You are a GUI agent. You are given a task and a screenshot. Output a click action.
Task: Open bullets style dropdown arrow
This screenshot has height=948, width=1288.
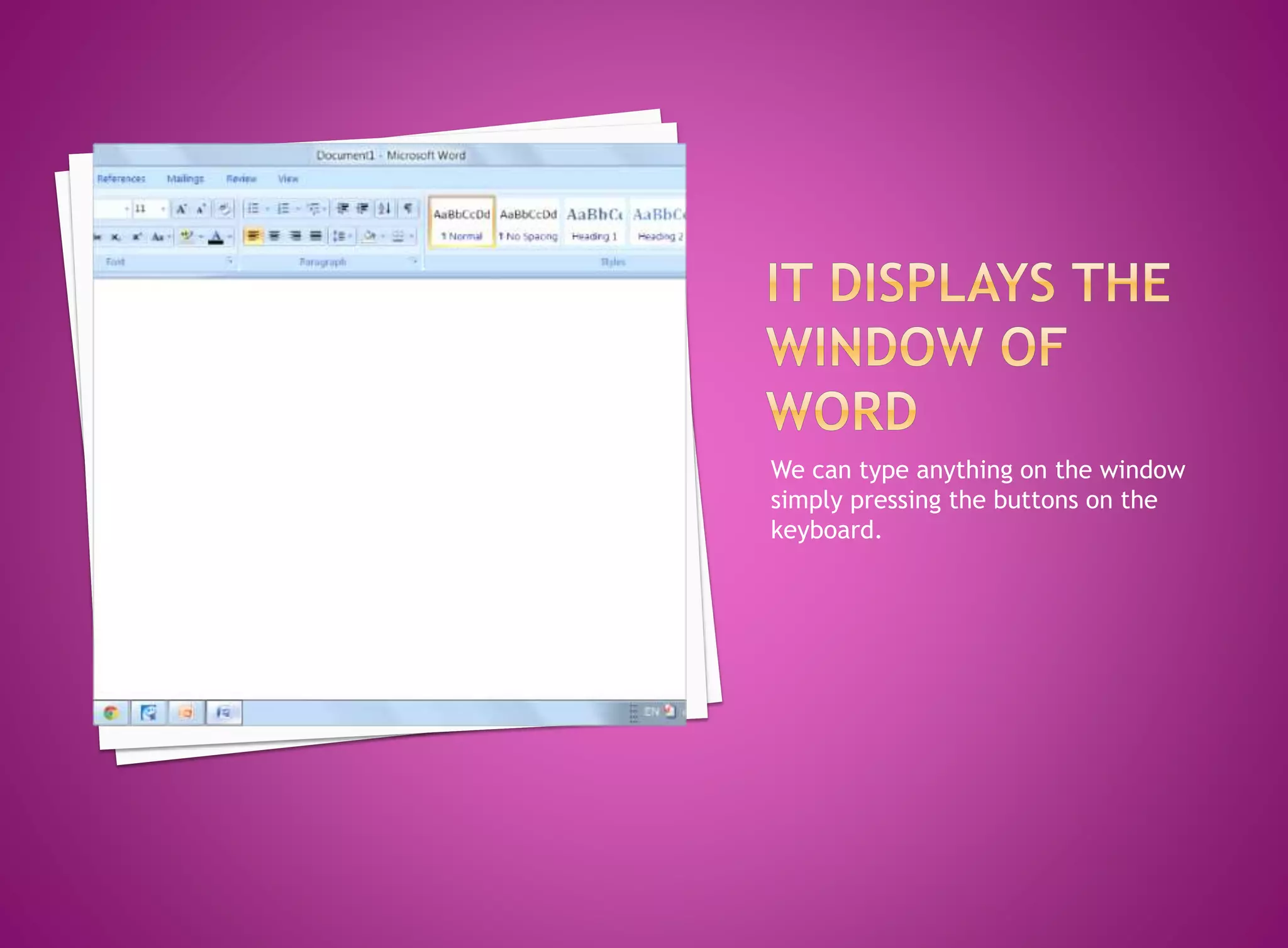pyautogui.click(x=267, y=208)
